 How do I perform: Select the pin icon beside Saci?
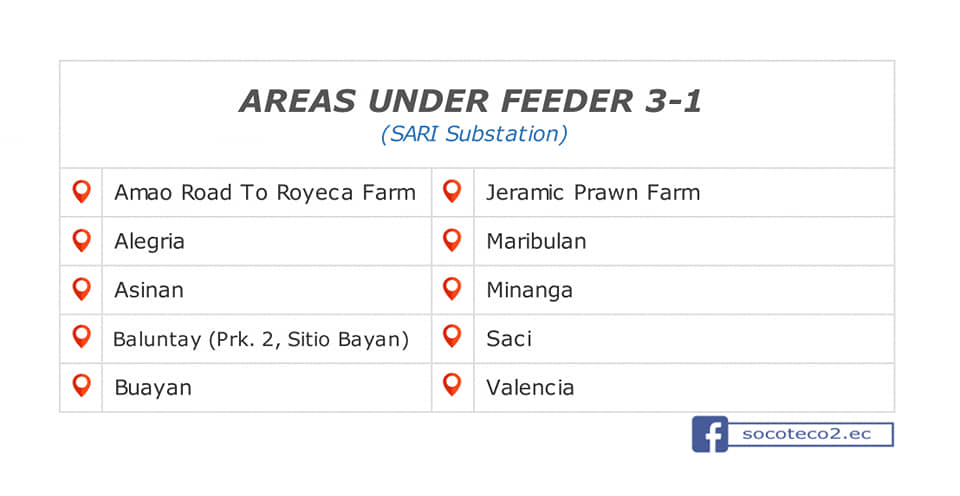(452, 336)
